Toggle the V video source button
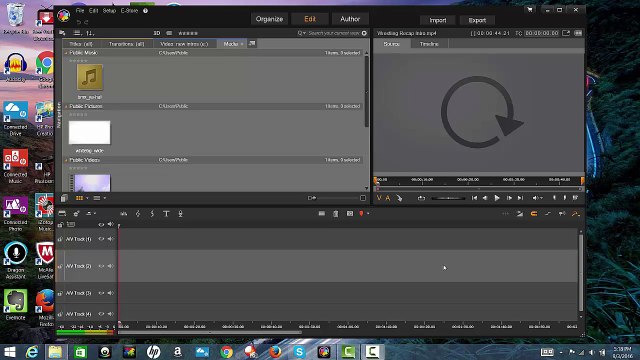Screen dimensions: 640x360 [379, 198]
